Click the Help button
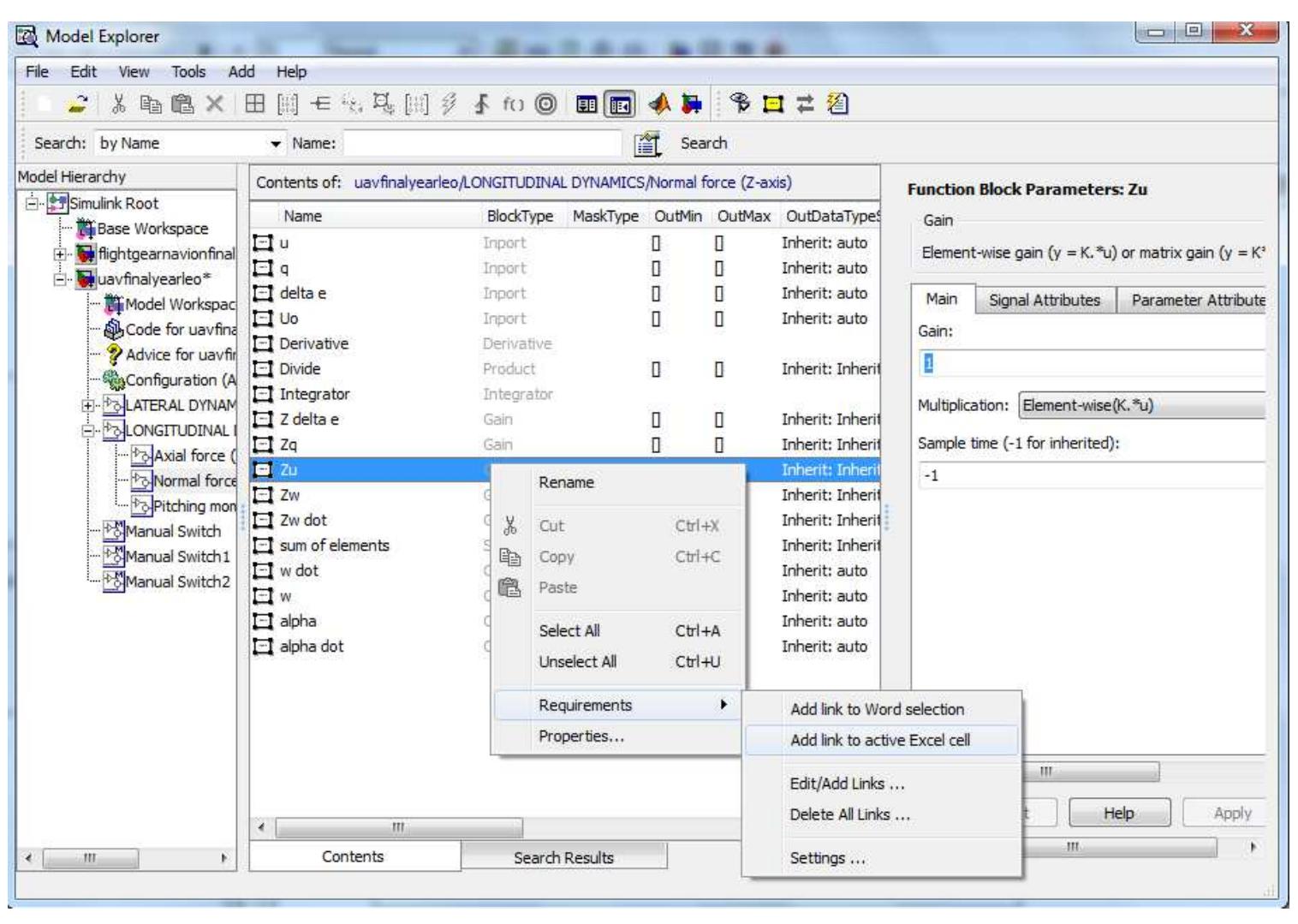This screenshot has height=924, width=1298. [1119, 813]
